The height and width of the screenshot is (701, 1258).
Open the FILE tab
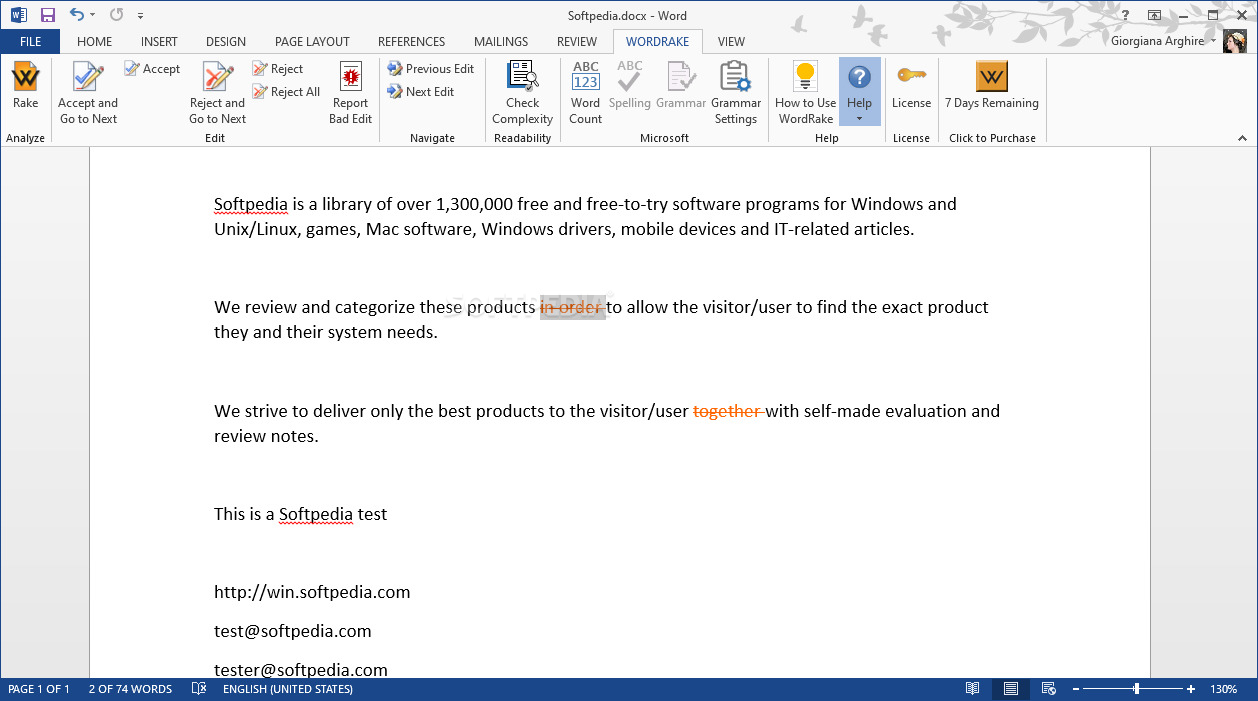pos(30,42)
